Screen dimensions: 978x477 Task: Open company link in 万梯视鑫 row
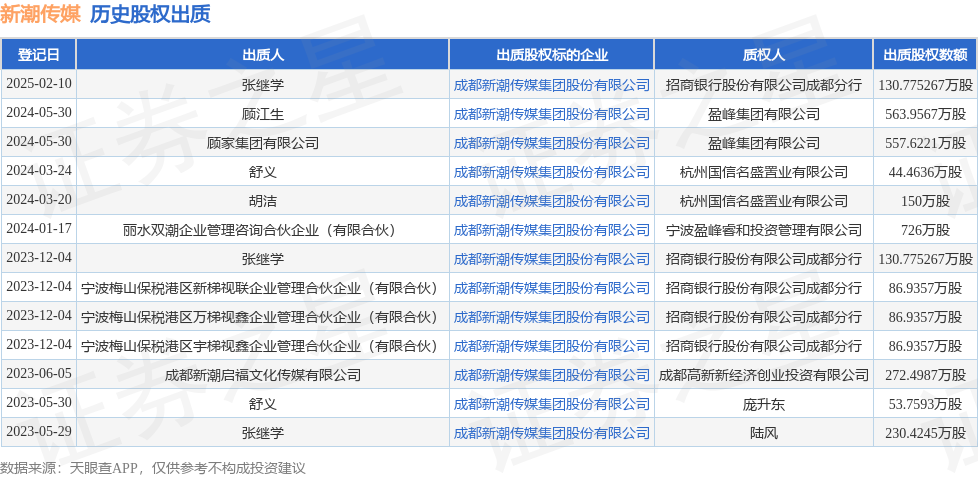(551, 317)
